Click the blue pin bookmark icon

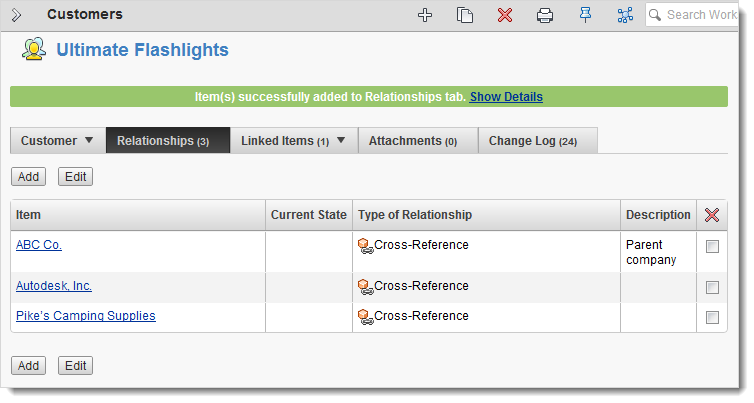coord(585,15)
